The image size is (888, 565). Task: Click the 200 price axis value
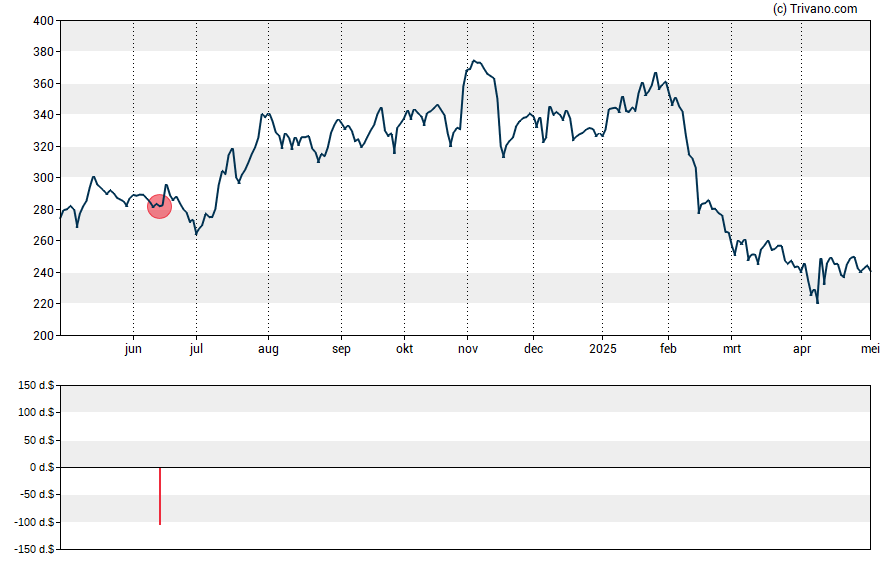(44, 335)
